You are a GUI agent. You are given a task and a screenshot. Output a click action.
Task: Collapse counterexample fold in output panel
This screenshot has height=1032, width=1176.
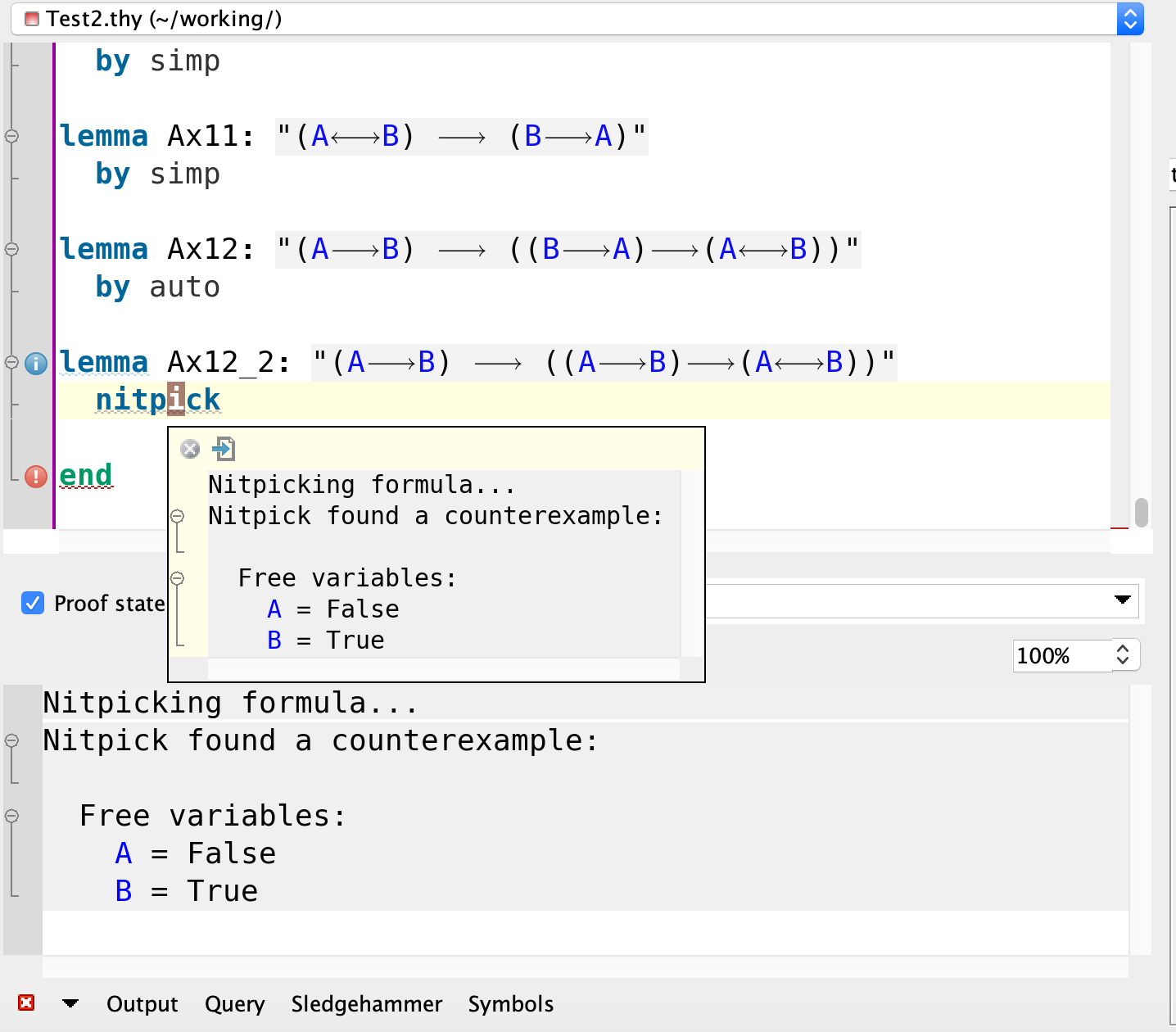(x=12, y=740)
